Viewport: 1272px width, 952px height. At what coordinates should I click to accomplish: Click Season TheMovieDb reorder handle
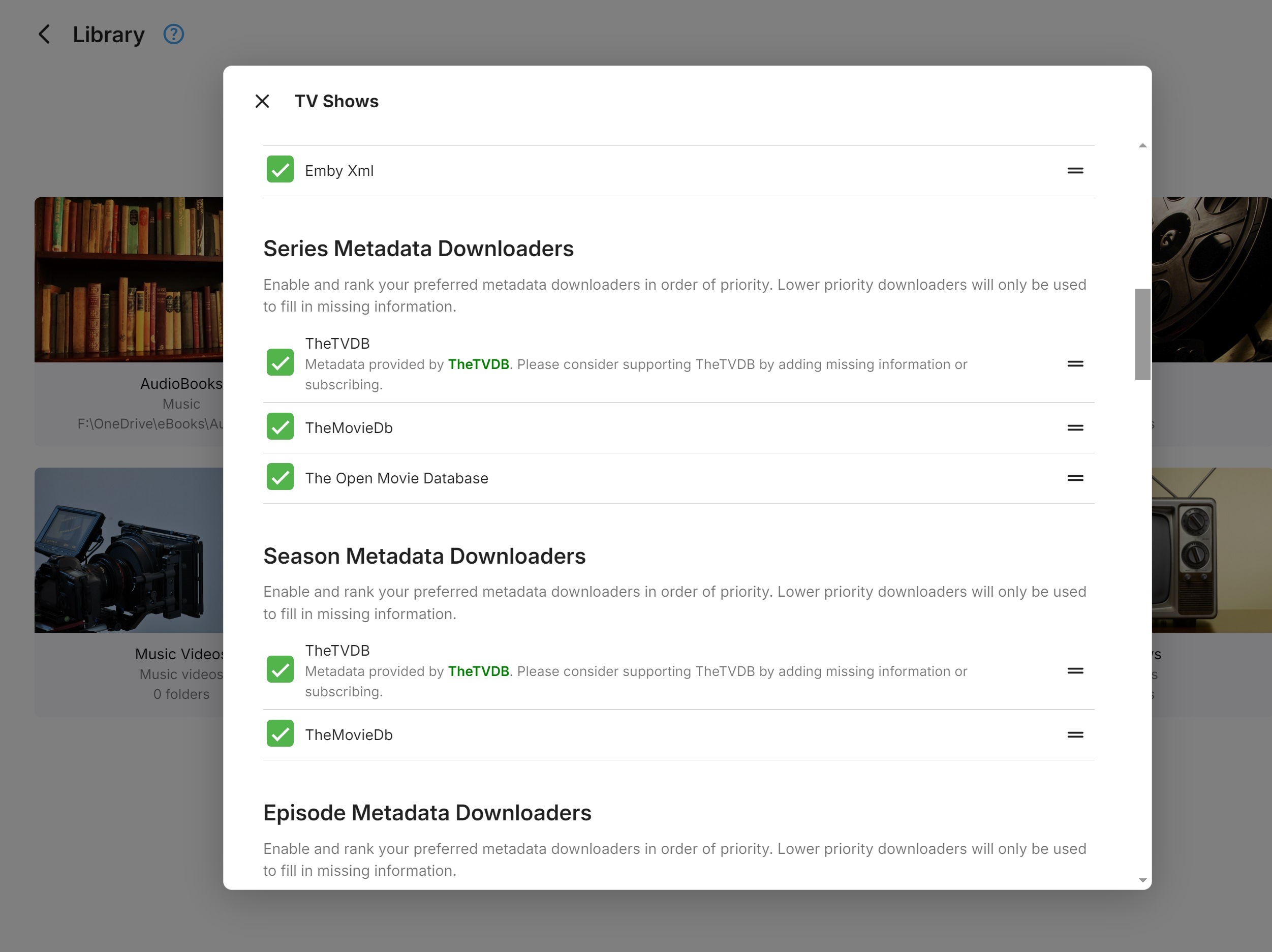[x=1075, y=734]
